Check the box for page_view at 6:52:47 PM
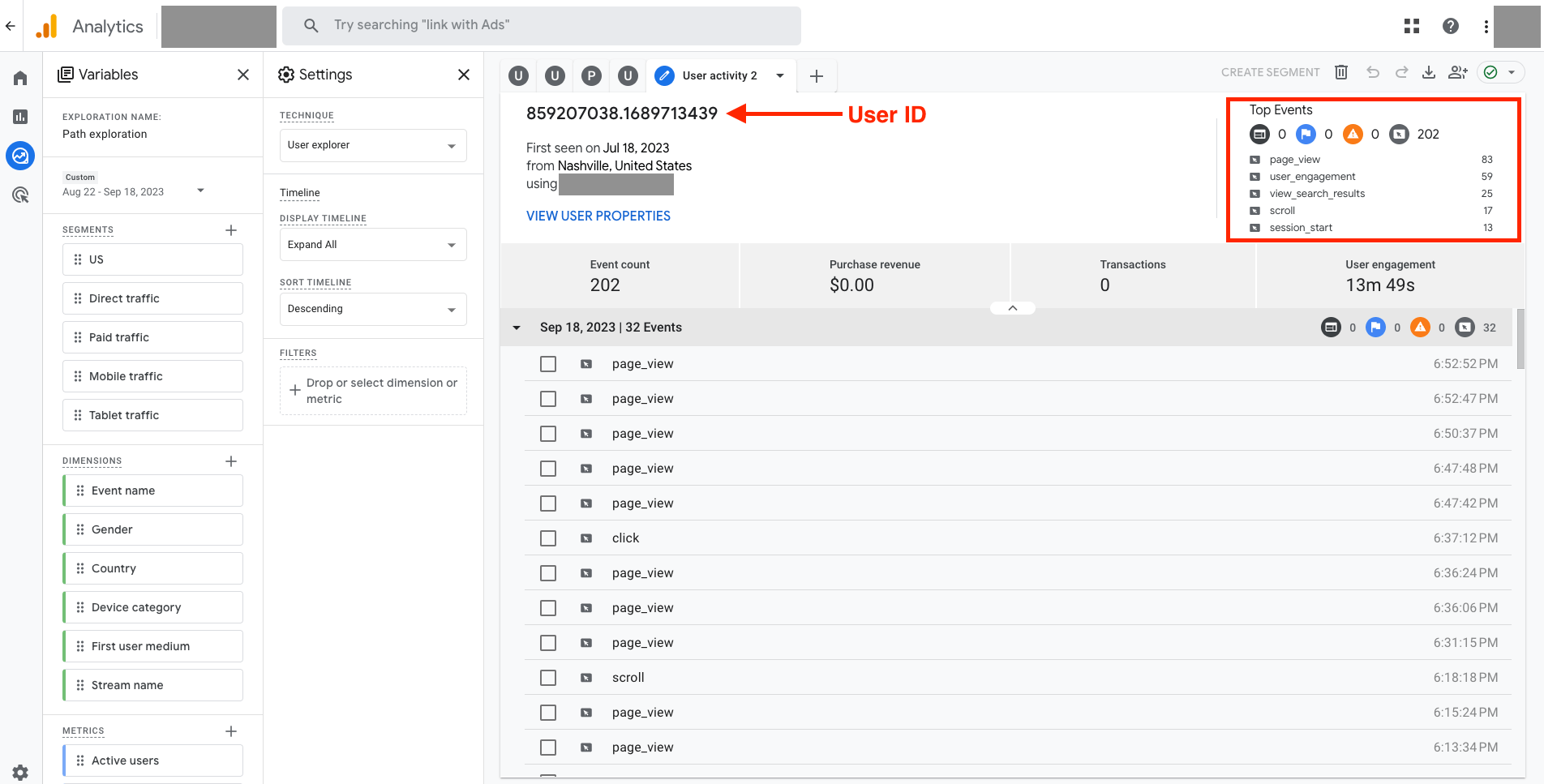 point(548,399)
